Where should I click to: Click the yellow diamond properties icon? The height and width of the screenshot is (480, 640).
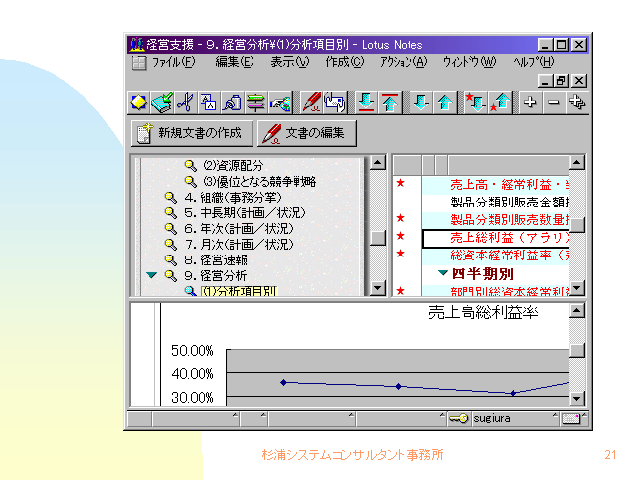[139, 102]
